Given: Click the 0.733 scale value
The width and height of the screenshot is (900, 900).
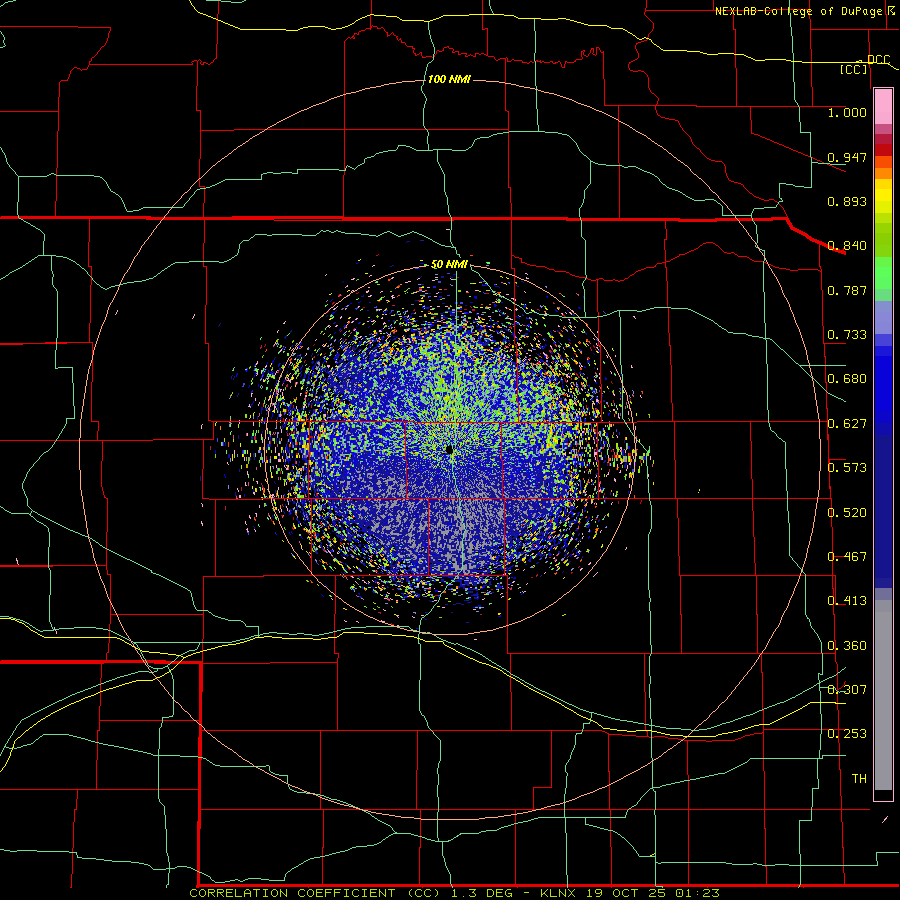Looking at the screenshot, I should point(847,335).
